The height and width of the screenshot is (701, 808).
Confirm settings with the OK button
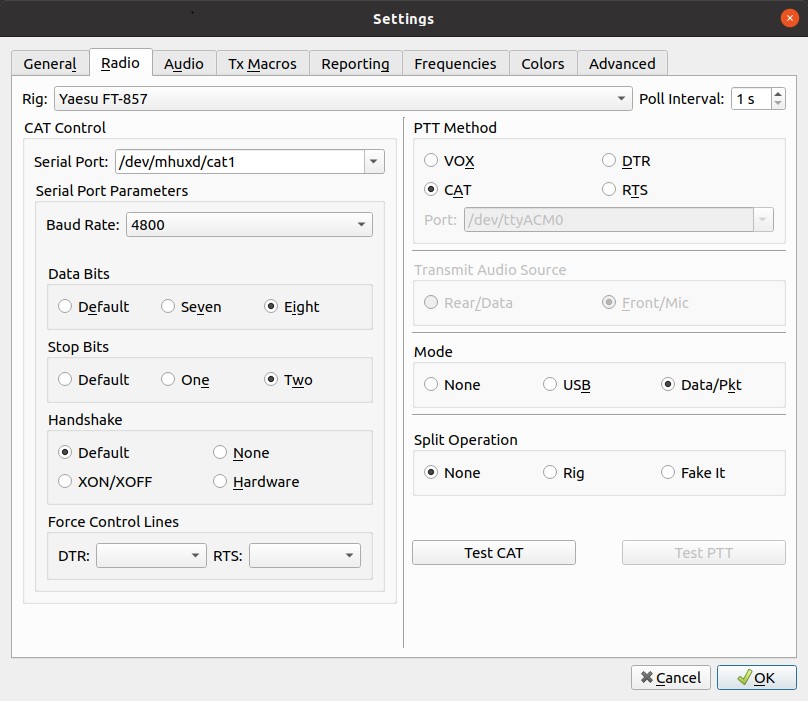pos(756,678)
